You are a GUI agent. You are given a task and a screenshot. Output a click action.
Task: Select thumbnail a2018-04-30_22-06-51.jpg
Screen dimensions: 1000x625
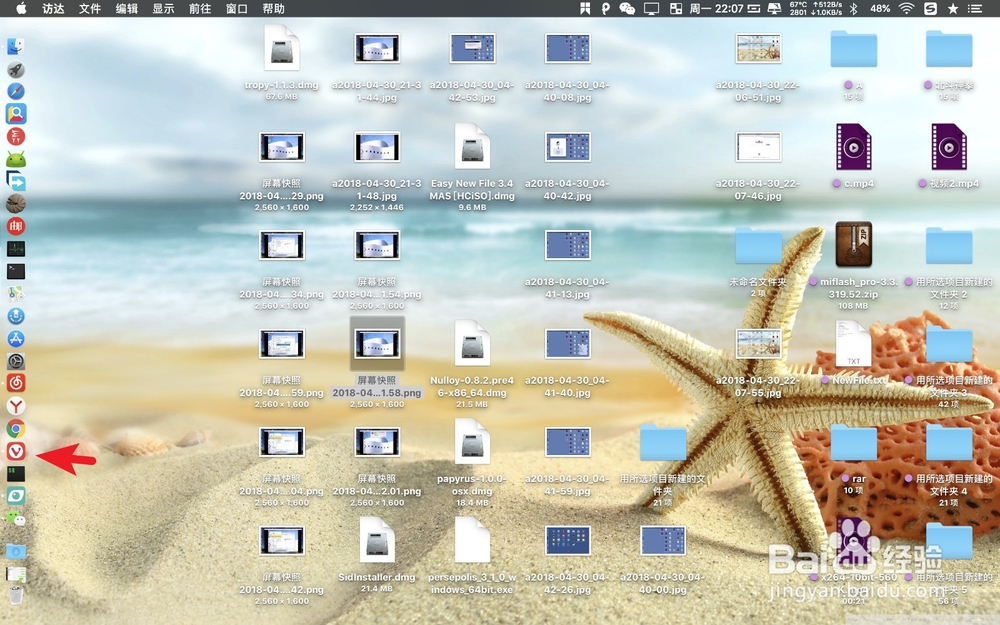click(x=758, y=48)
